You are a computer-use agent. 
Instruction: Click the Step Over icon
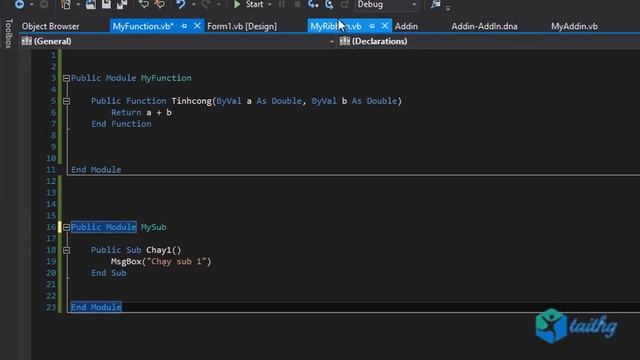[329, 4]
